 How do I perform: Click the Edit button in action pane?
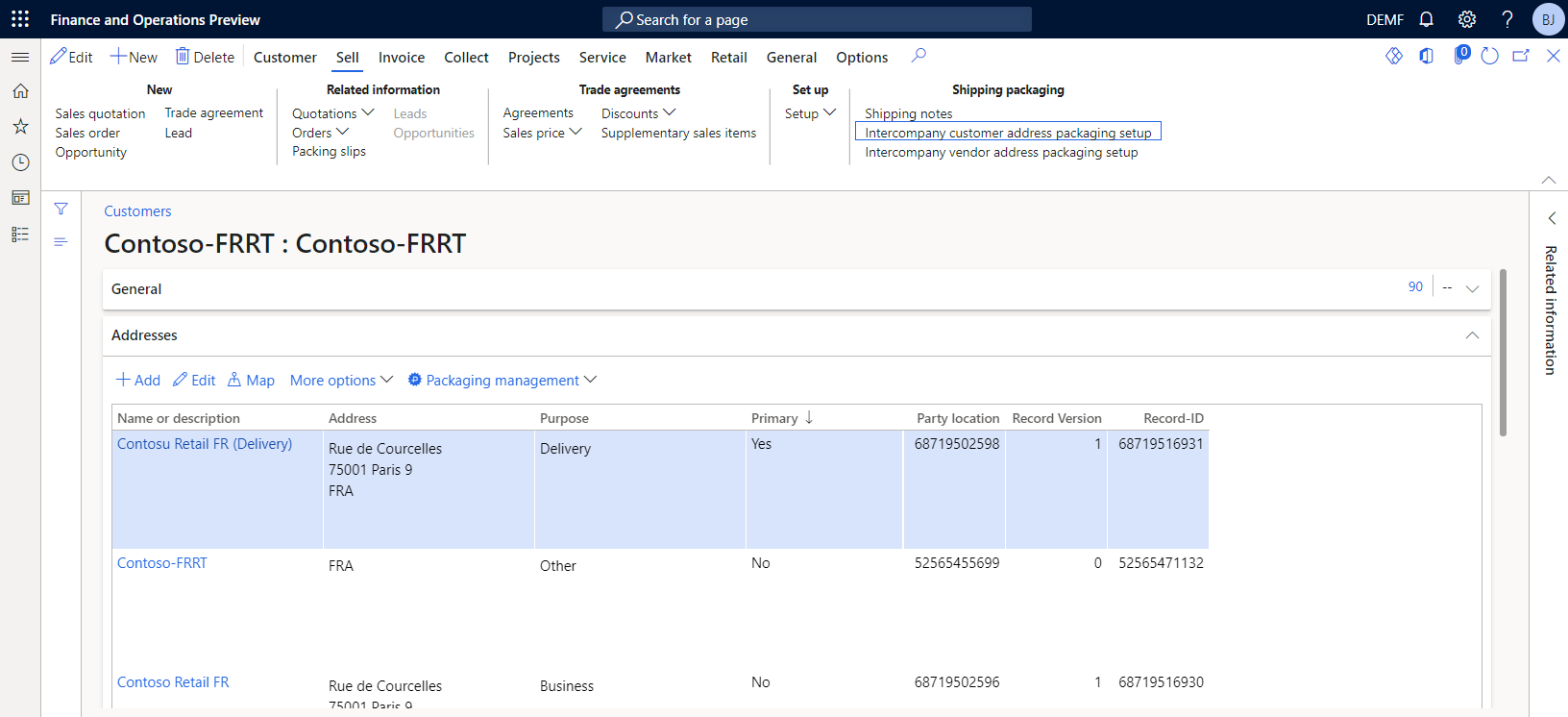pyautogui.click(x=71, y=57)
